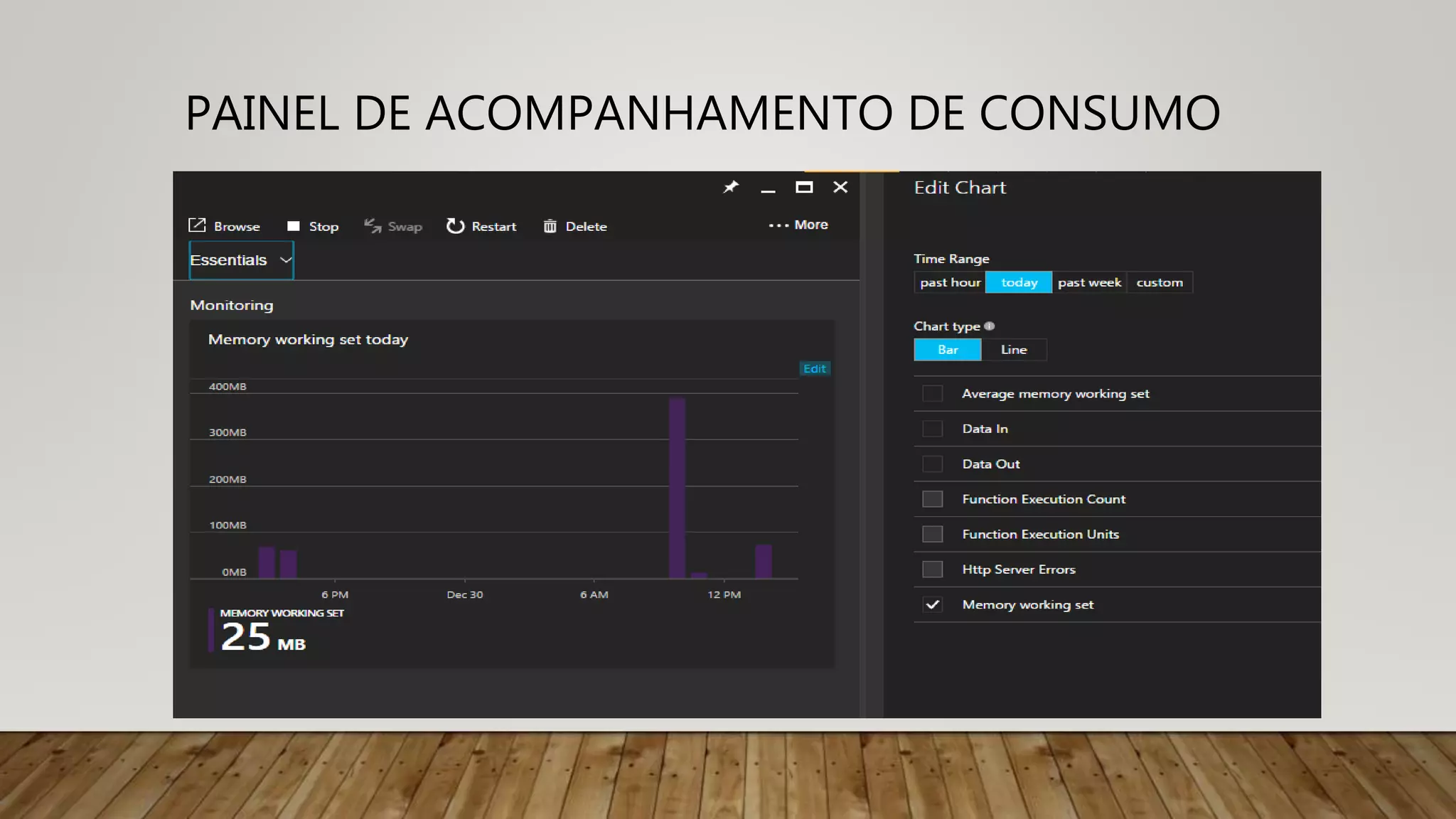Switch chart type to Bar

pyautogui.click(x=948, y=350)
